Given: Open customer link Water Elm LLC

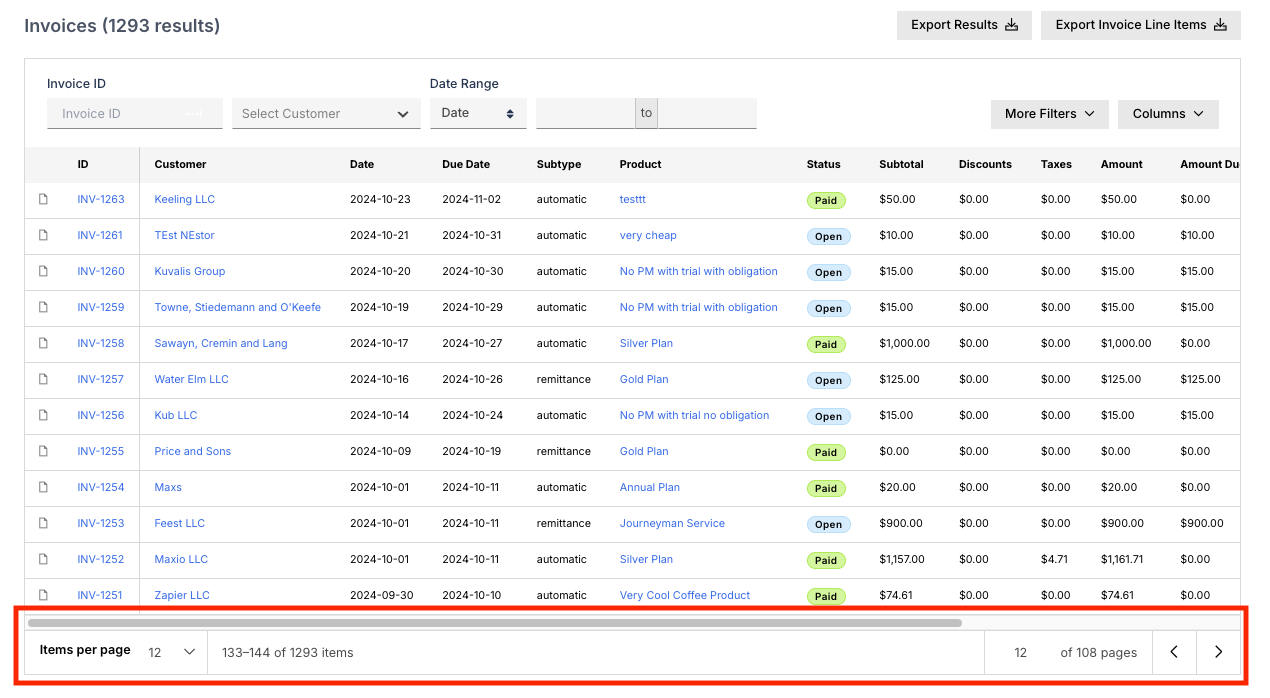Looking at the screenshot, I should (x=191, y=379).
